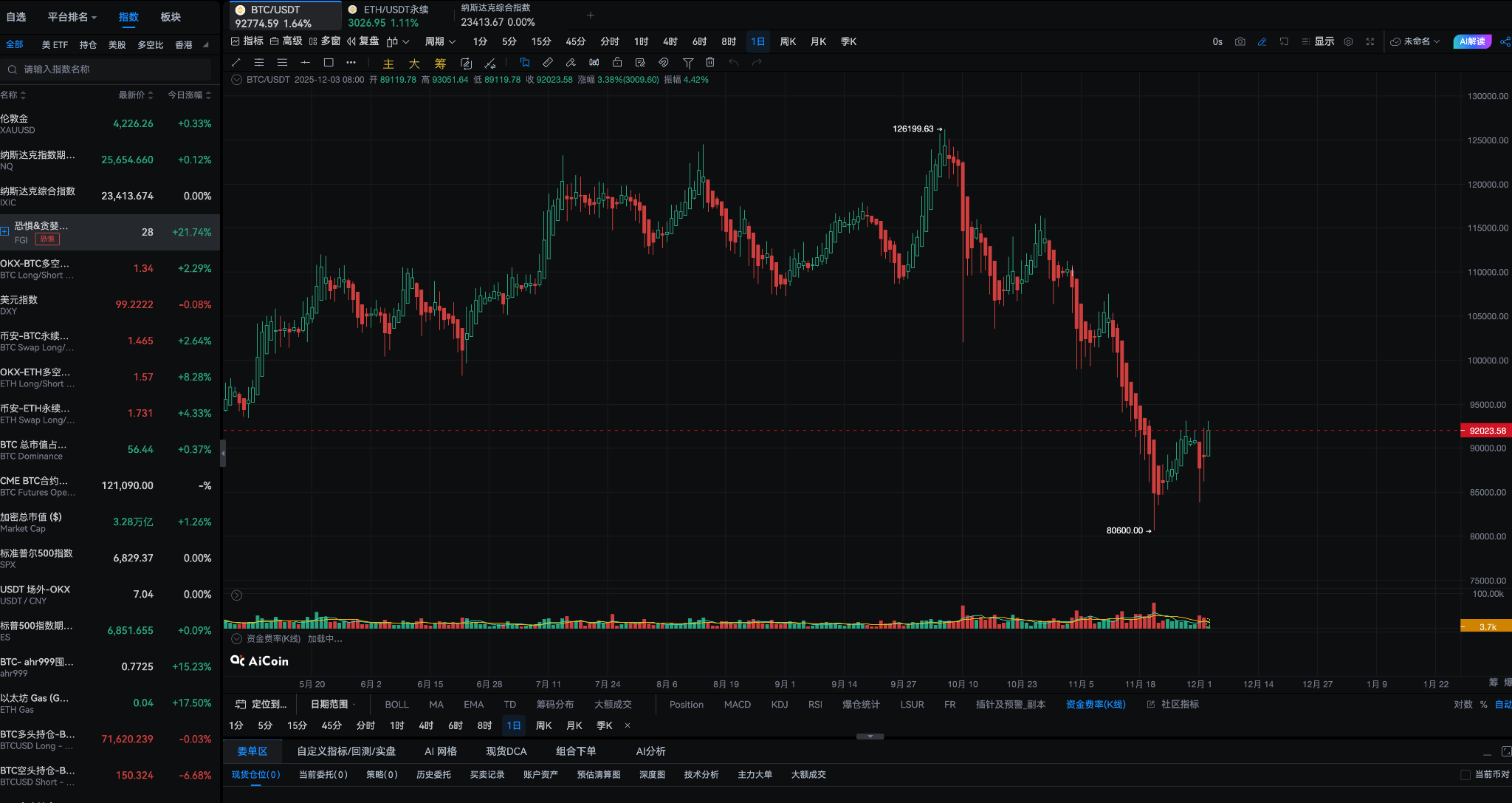Image resolution: width=1512 pixels, height=803 pixels.
Task: Click the share icon at top right
Action: (1505, 42)
